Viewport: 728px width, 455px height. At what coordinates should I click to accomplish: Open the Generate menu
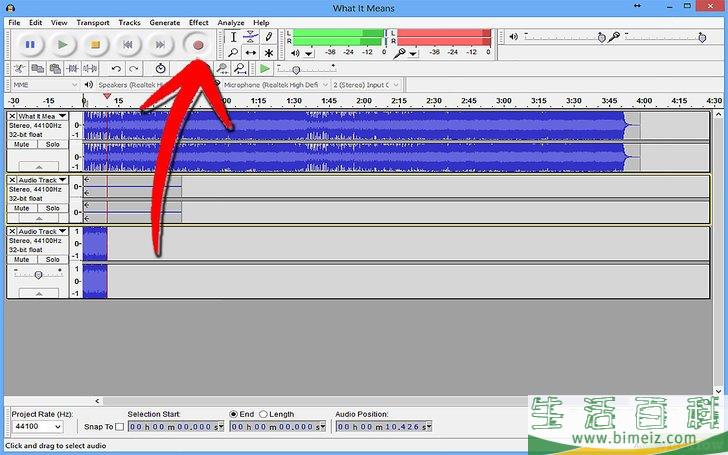(165, 22)
